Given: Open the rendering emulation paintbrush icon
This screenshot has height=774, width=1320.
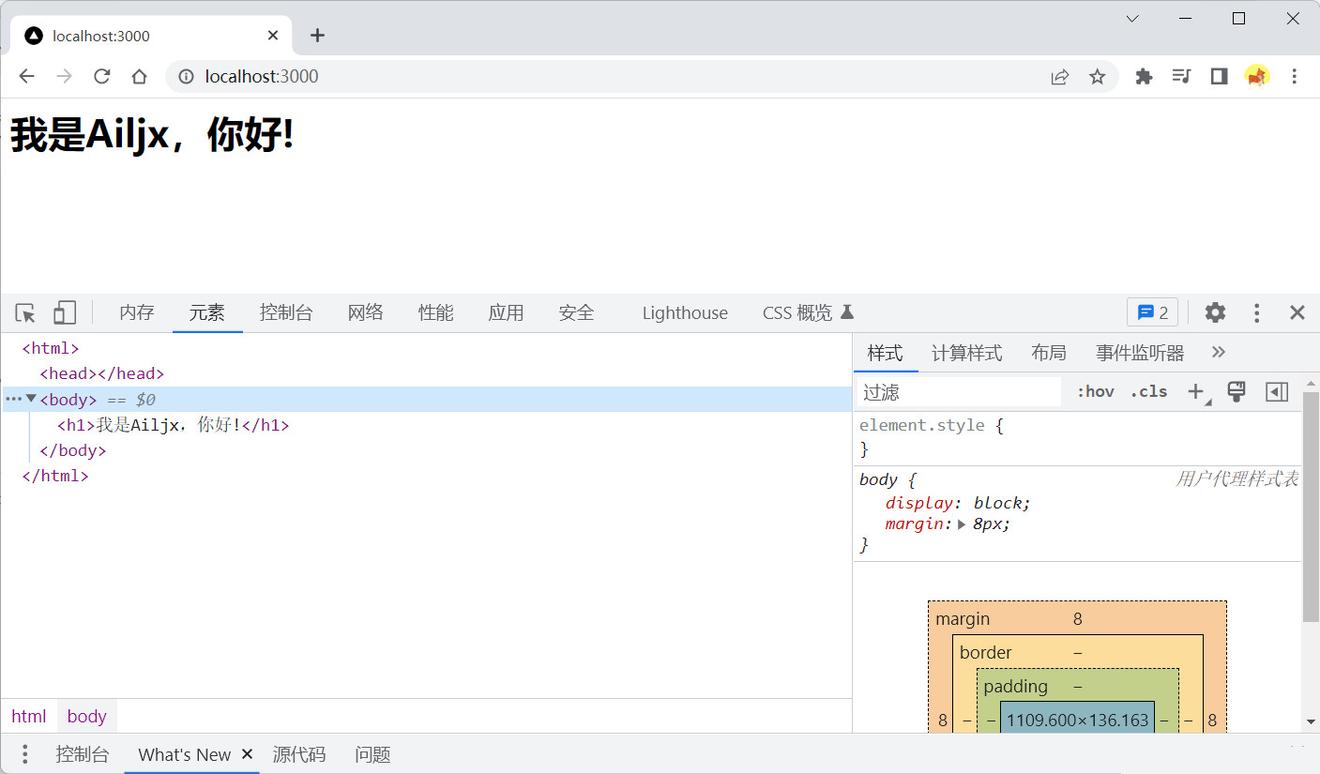Looking at the screenshot, I should [1236, 392].
